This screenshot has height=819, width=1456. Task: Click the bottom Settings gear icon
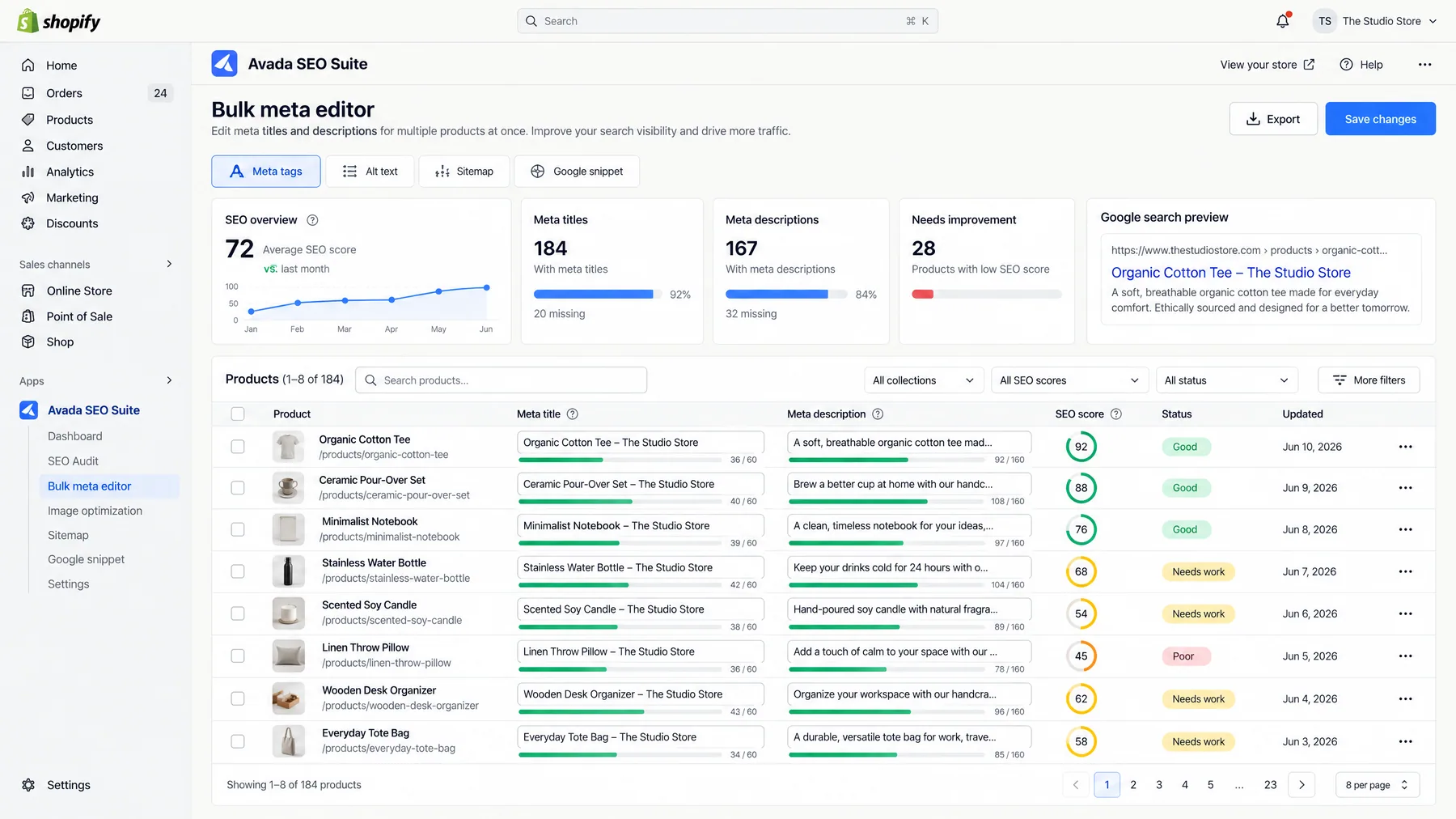[x=28, y=785]
